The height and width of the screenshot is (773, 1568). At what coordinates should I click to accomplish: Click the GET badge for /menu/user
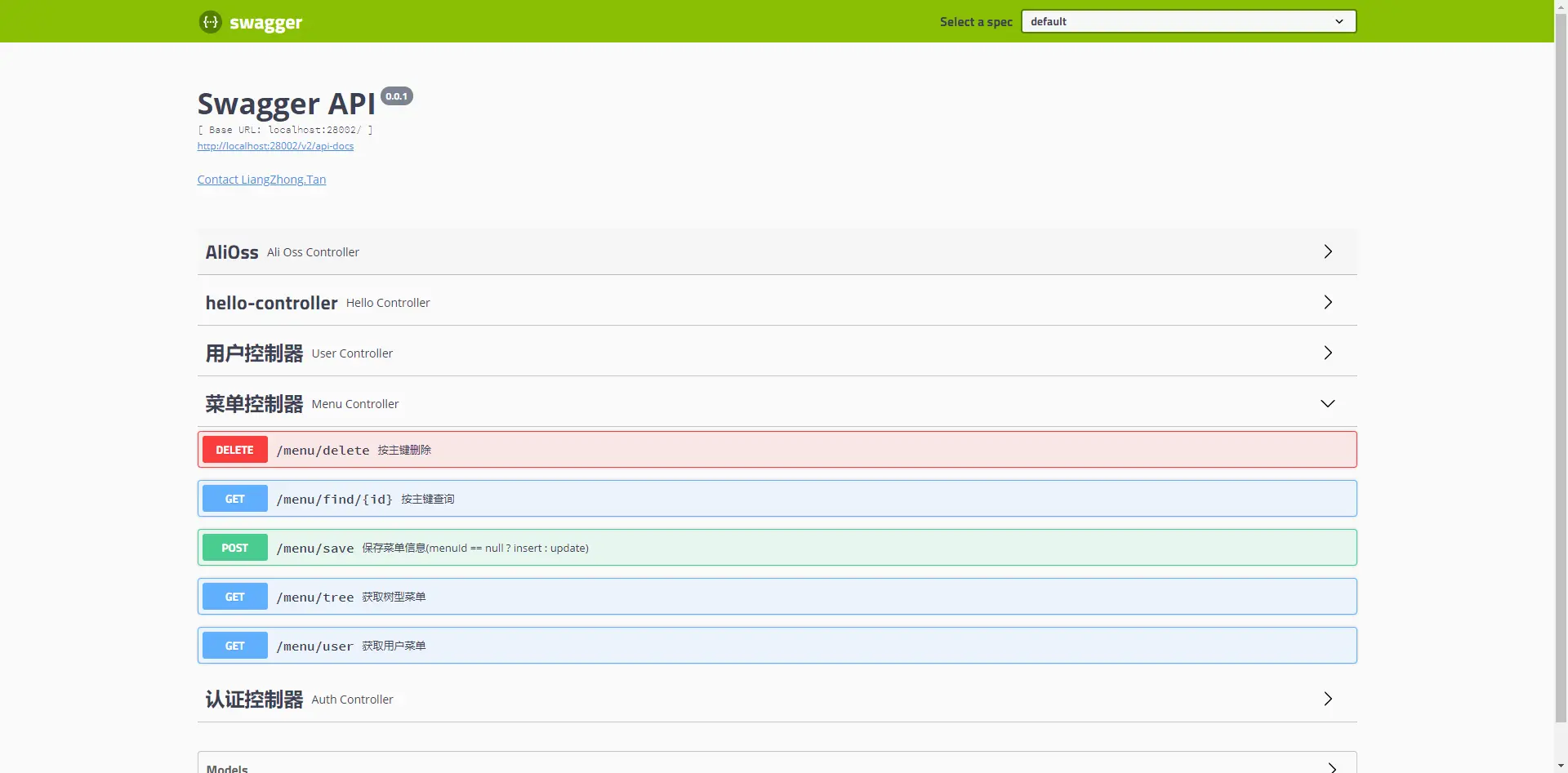[x=235, y=646]
